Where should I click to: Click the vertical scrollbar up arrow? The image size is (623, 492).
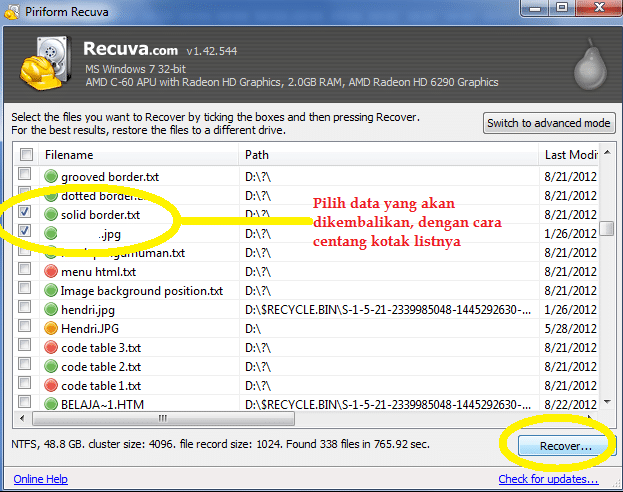tap(607, 153)
